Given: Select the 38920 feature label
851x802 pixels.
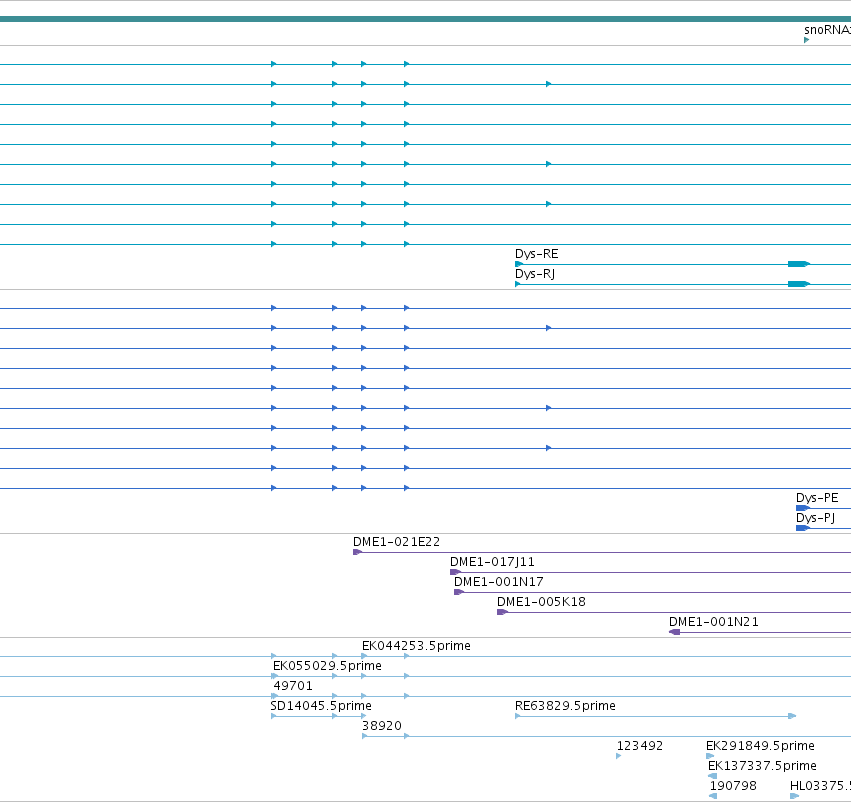Looking at the screenshot, I should pos(382,726).
